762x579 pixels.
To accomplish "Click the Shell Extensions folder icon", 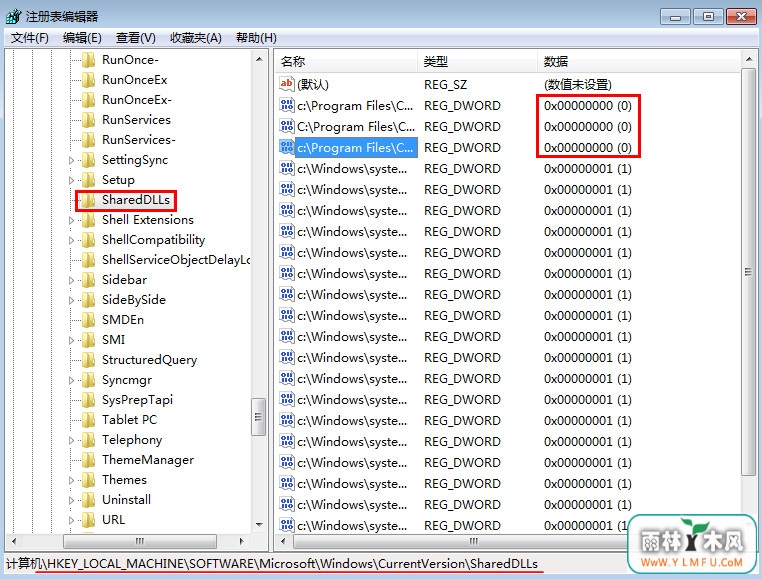I will pyautogui.click(x=88, y=220).
